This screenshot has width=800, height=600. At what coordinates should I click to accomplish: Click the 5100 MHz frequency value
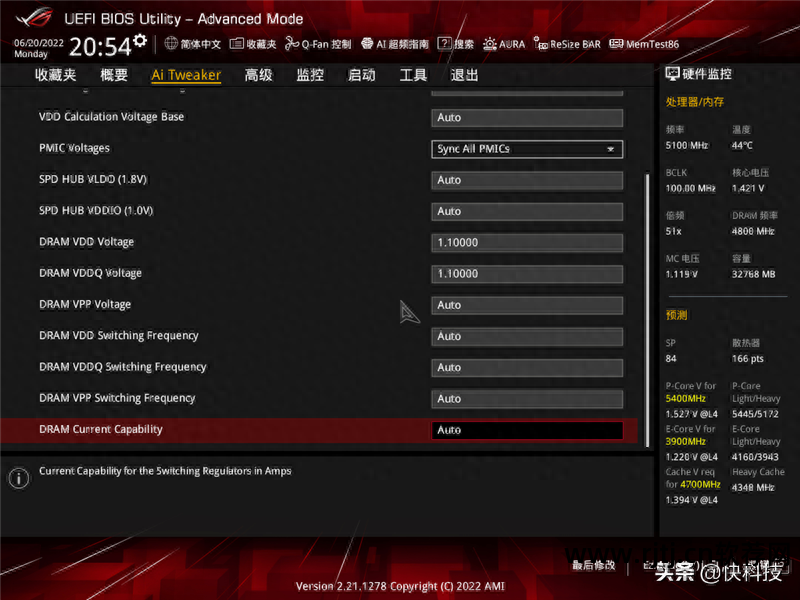(687, 145)
